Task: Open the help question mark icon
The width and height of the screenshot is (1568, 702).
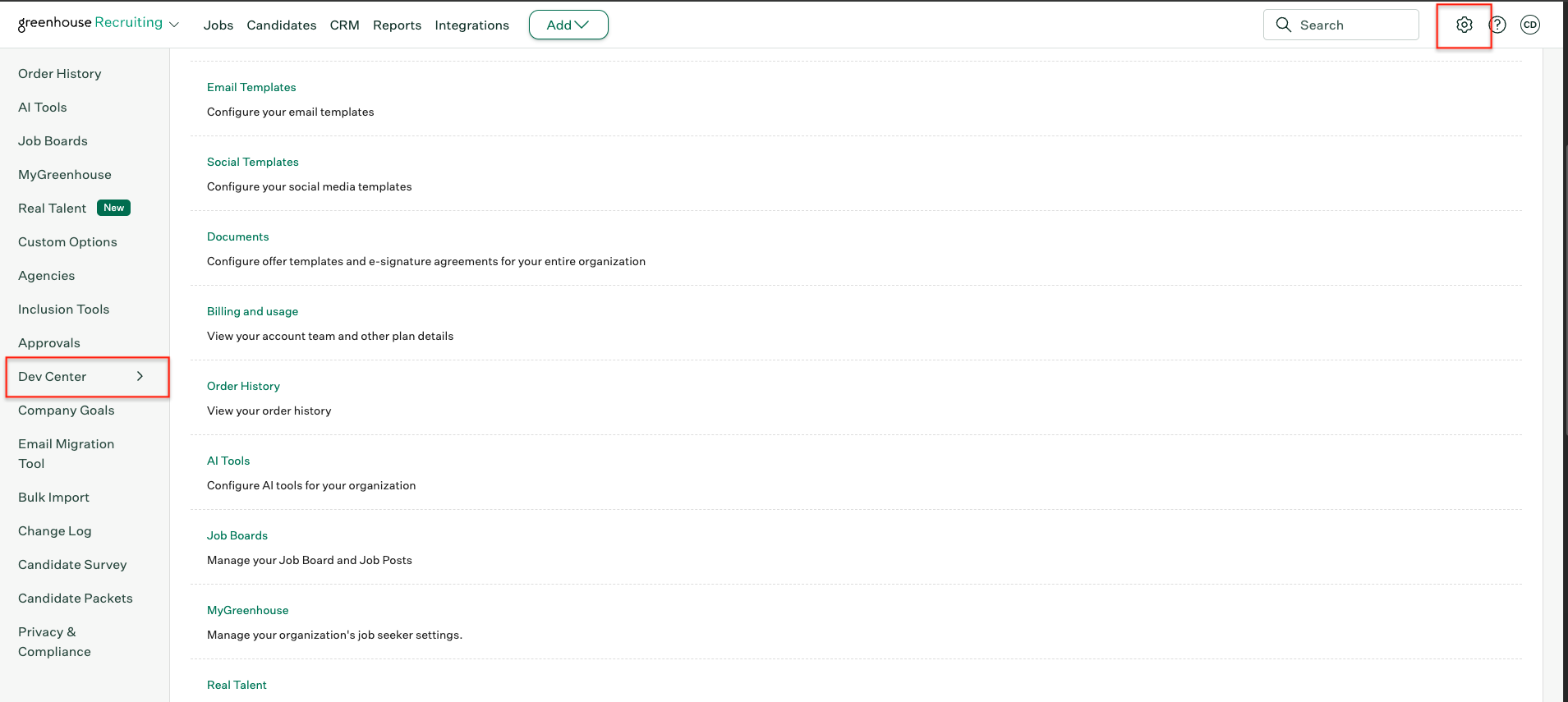Action: point(1497,25)
